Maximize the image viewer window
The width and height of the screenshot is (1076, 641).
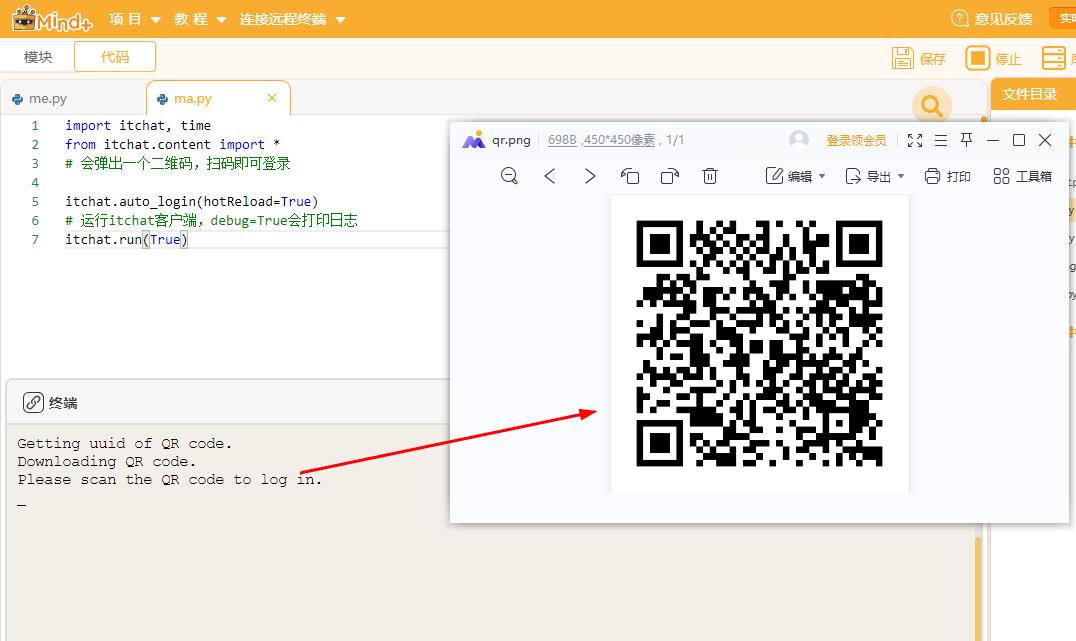point(1019,140)
